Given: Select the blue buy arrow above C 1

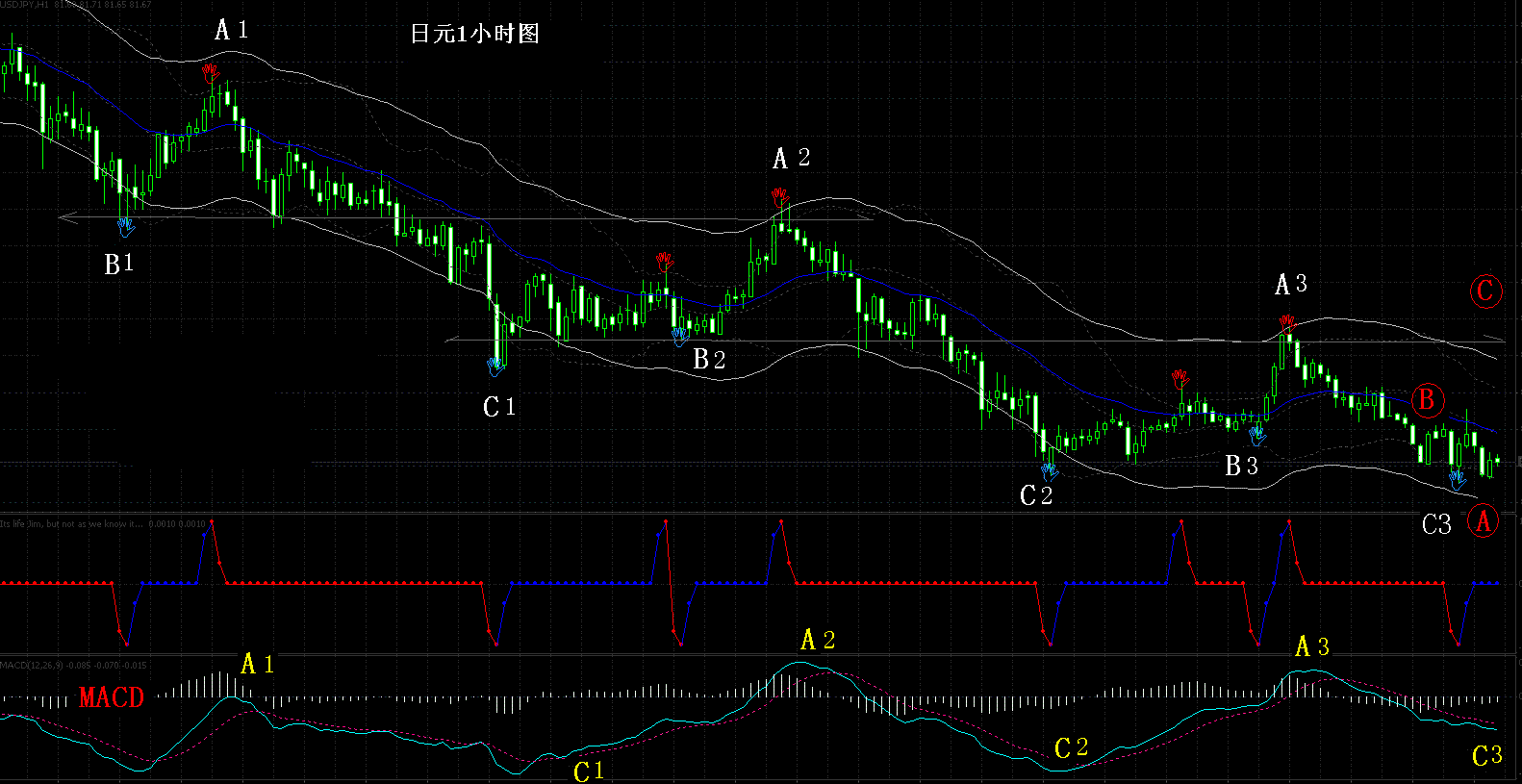Looking at the screenshot, I should point(495,367).
